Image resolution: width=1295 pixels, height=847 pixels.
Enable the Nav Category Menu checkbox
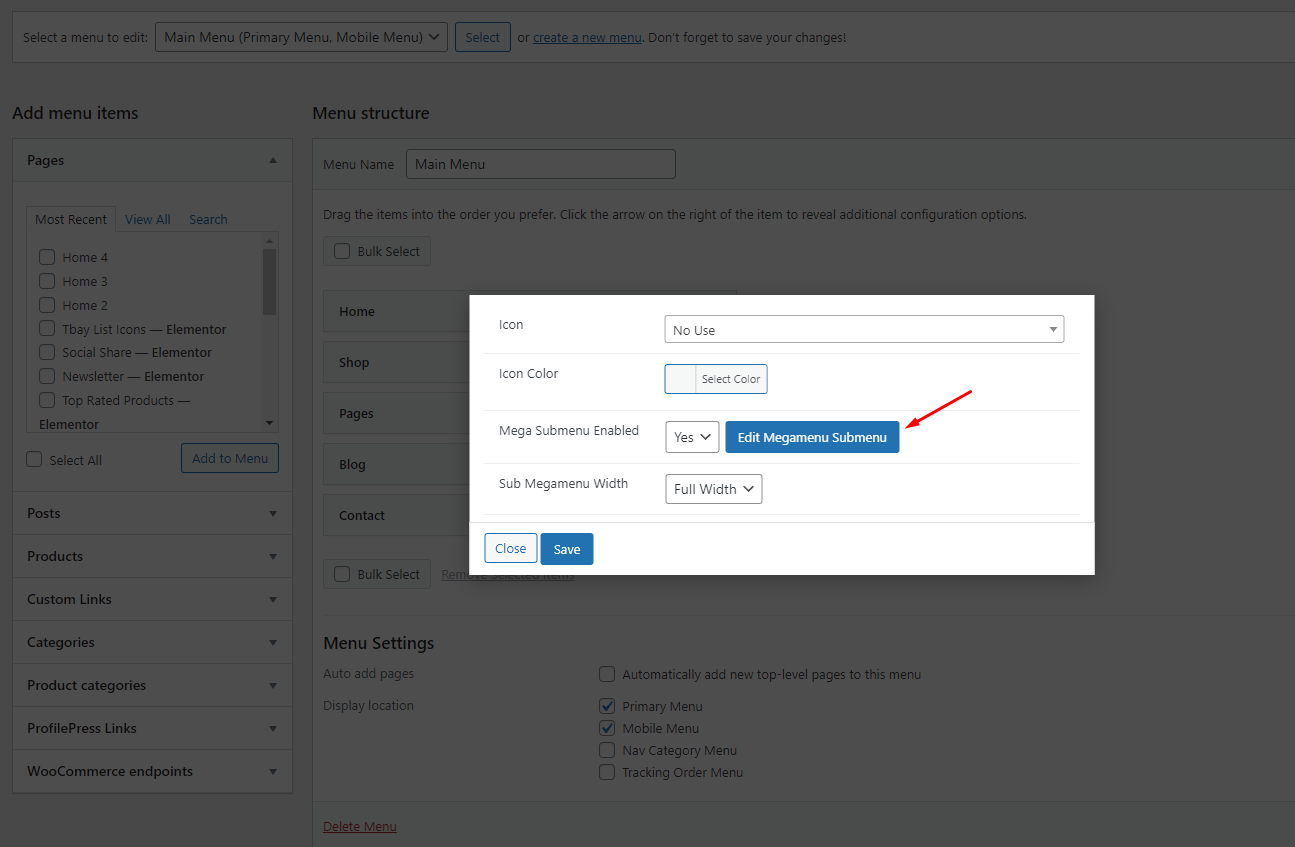607,750
